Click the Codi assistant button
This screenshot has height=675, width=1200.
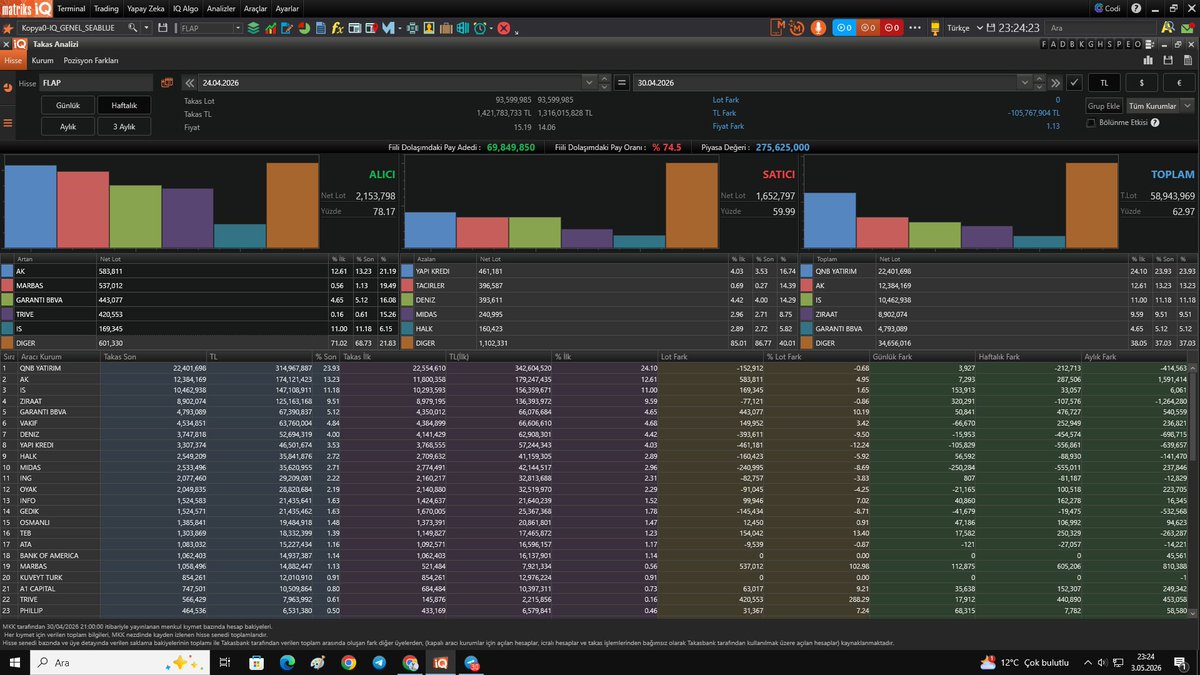point(1108,8)
